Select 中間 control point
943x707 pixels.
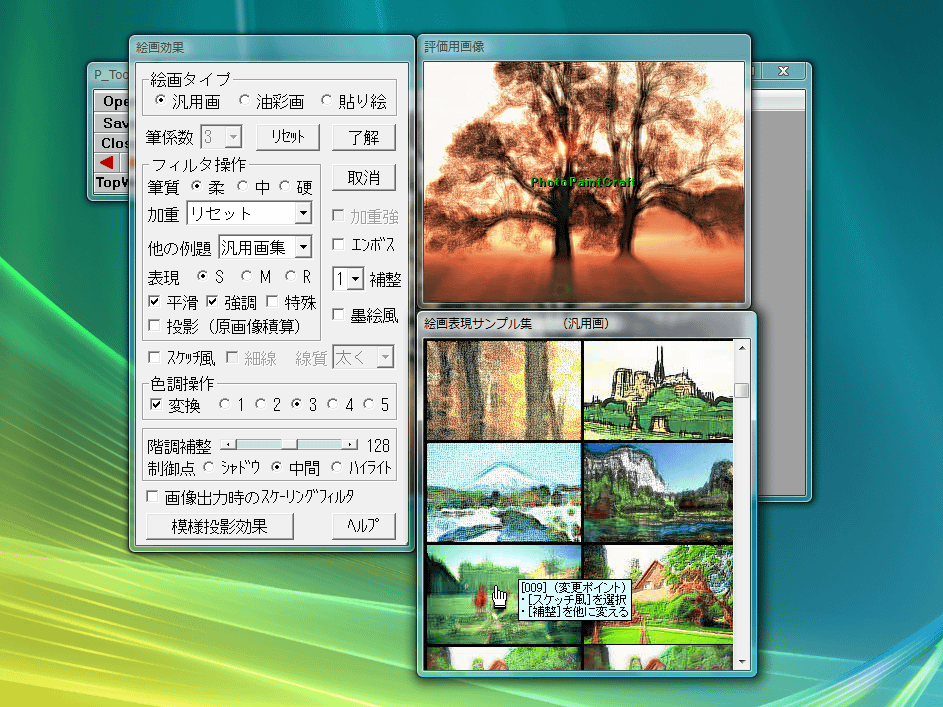[277, 467]
